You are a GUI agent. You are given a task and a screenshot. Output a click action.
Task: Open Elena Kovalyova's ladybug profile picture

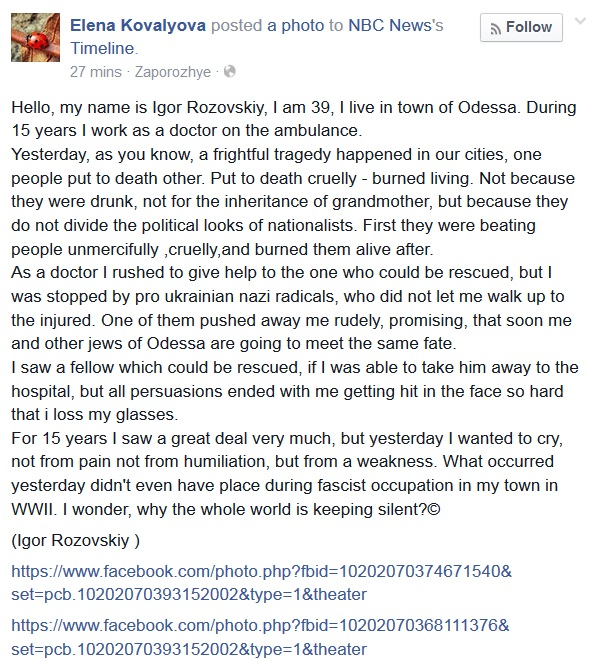point(35,38)
